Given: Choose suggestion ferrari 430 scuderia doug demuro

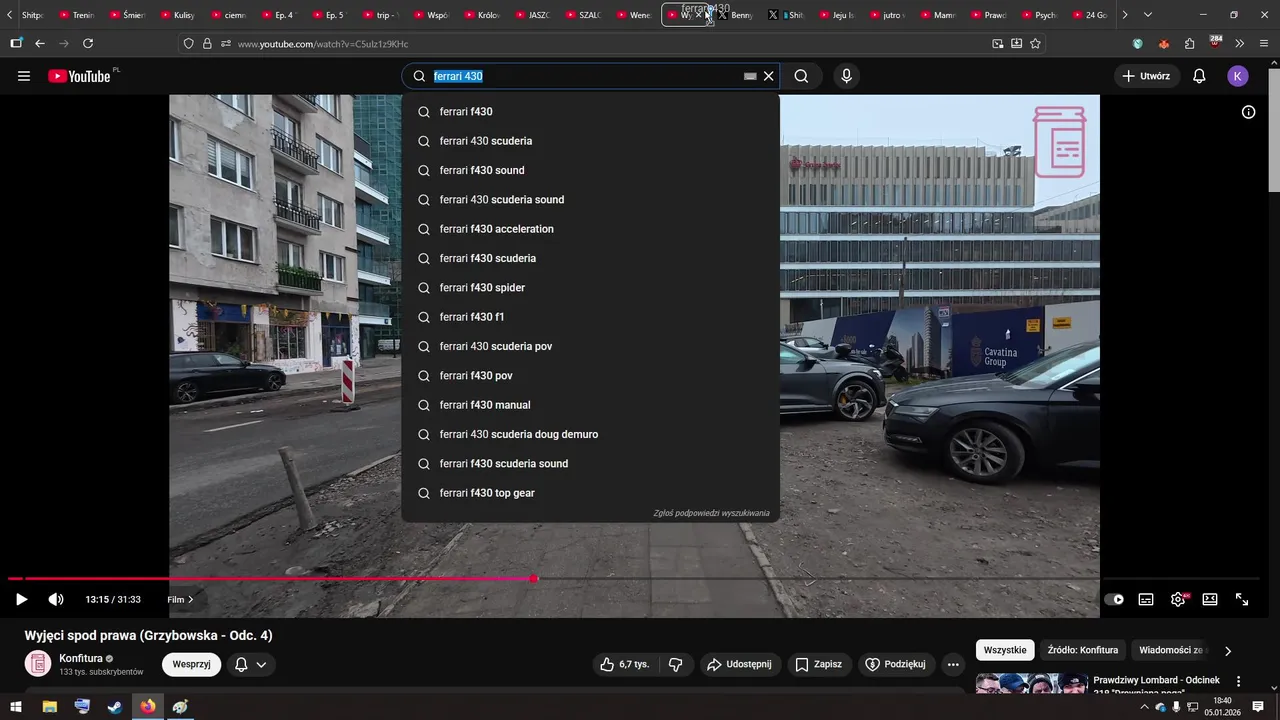Looking at the screenshot, I should pyautogui.click(x=590, y=434).
